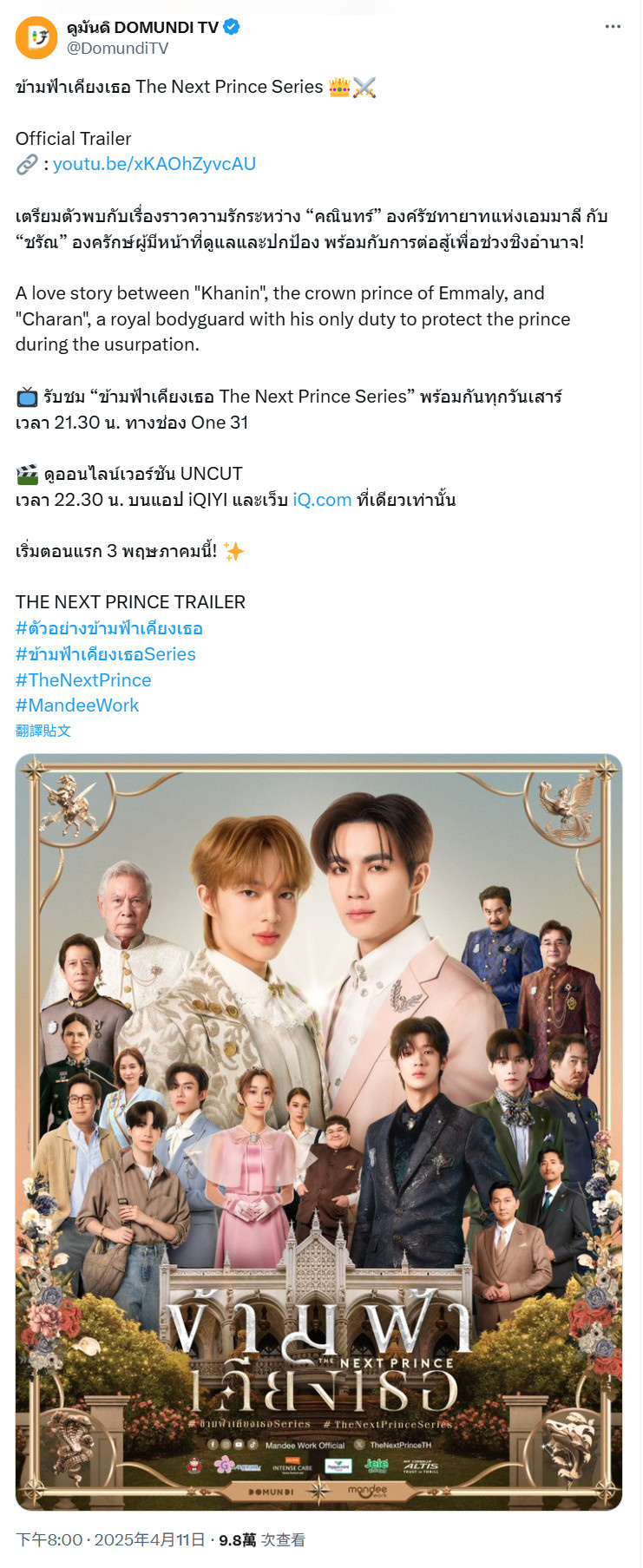Open the DOMUNDI TV profile avatar

tap(36, 37)
